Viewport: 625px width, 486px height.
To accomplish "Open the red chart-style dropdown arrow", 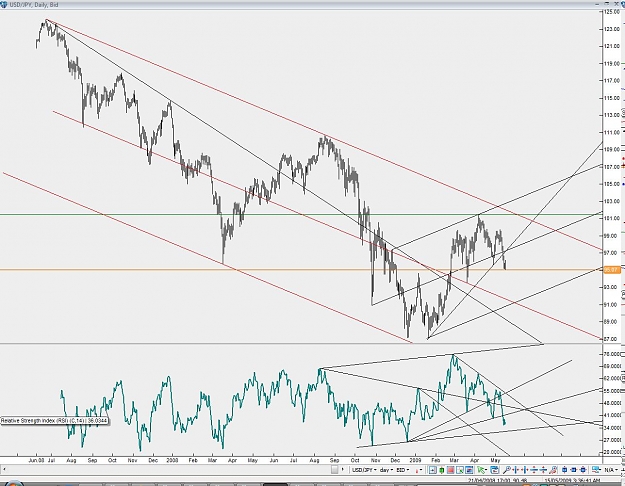I will [x=419, y=470].
